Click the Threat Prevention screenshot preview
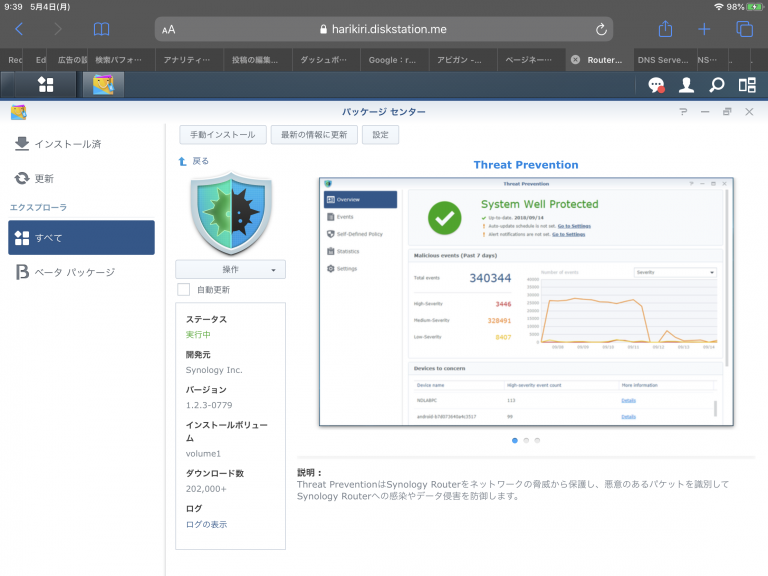Viewport: 768px width, 576px height. click(526, 302)
